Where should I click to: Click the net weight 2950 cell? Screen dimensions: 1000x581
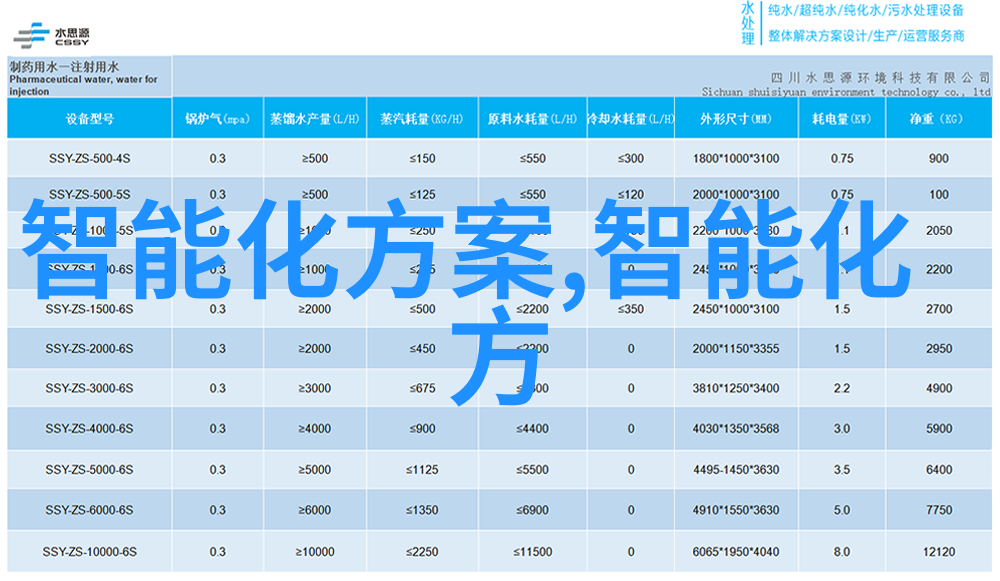[x=939, y=349]
